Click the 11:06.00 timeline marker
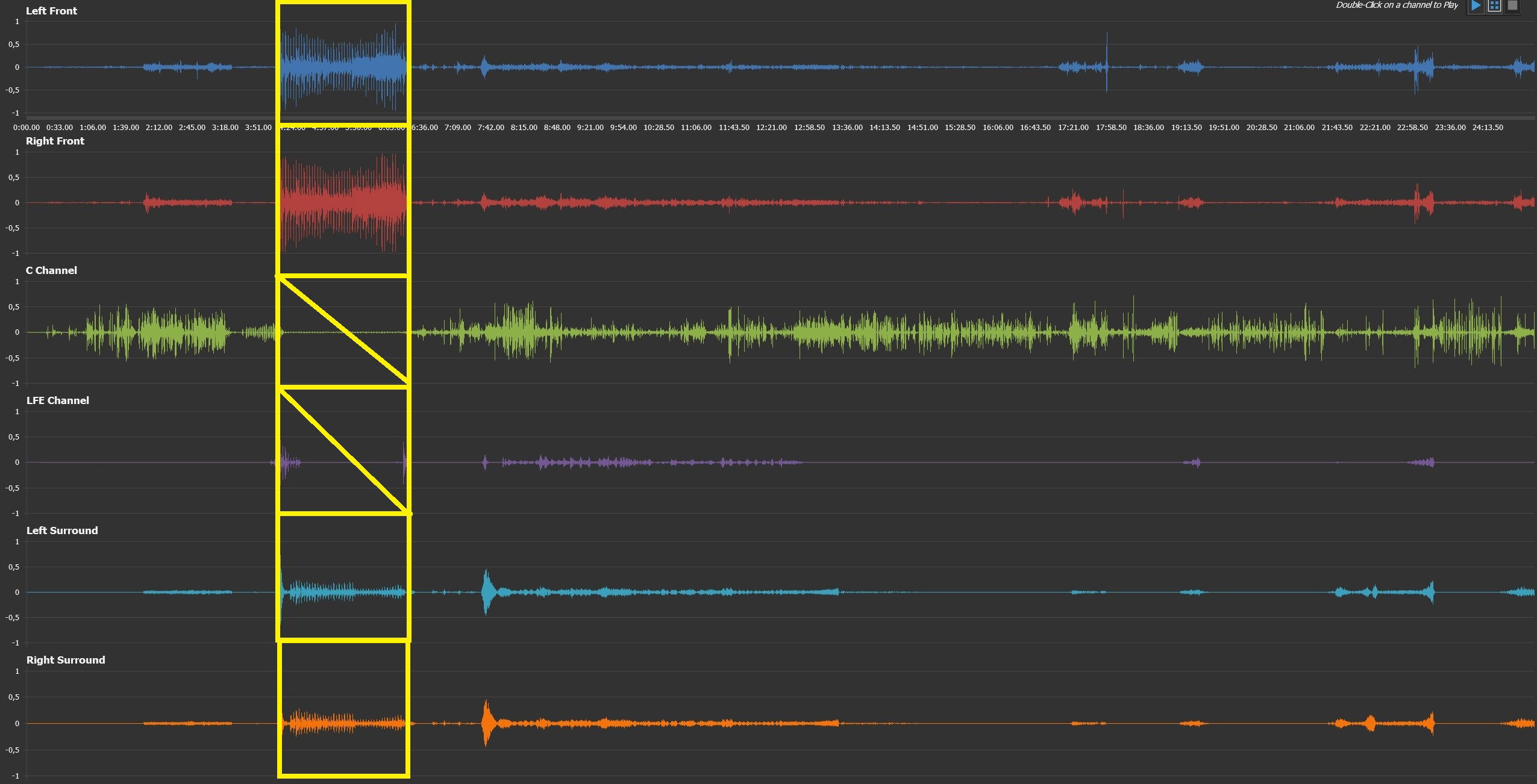This screenshot has height=784, width=1537. pos(697,128)
